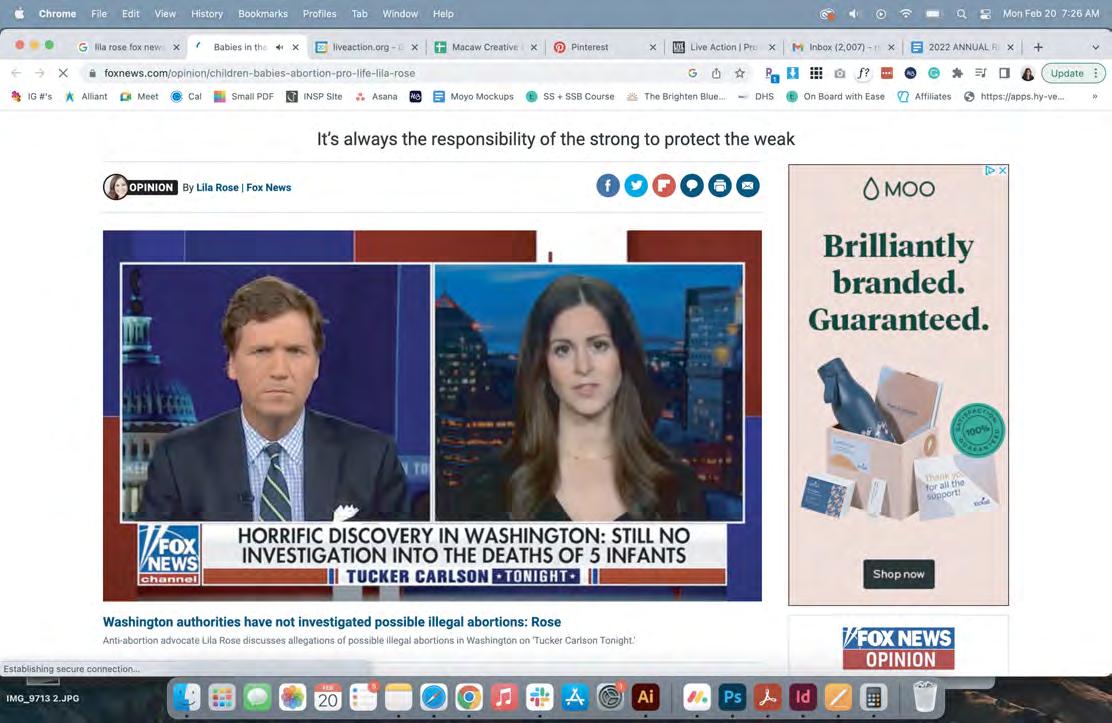Open the tab search chevron
This screenshot has width=1112, height=723.
click(1094, 47)
